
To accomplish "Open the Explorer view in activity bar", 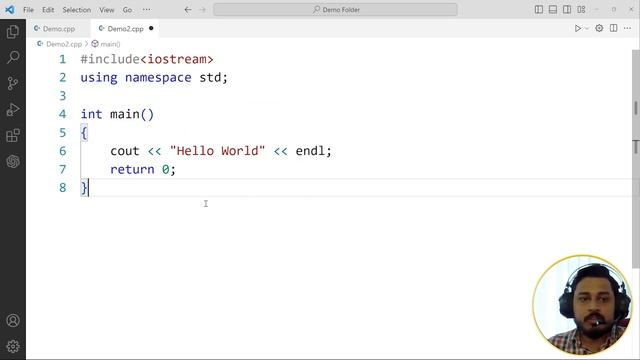I will click(13, 31).
